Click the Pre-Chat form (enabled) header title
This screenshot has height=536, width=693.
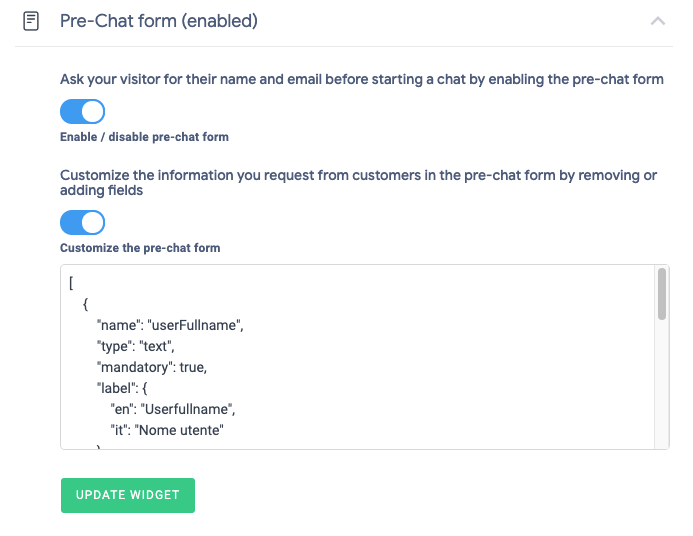(x=159, y=20)
